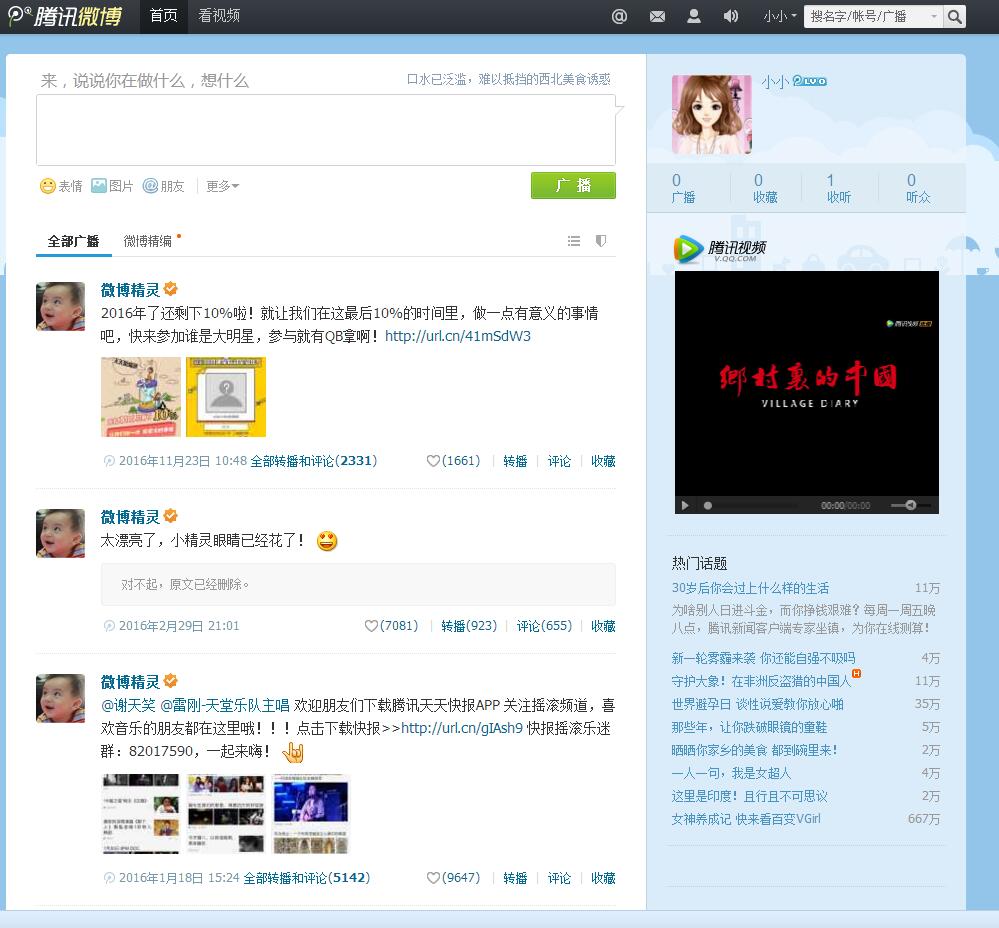
Task: Focus the 搜名字/帐号/广播 search field
Action: point(868,17)
